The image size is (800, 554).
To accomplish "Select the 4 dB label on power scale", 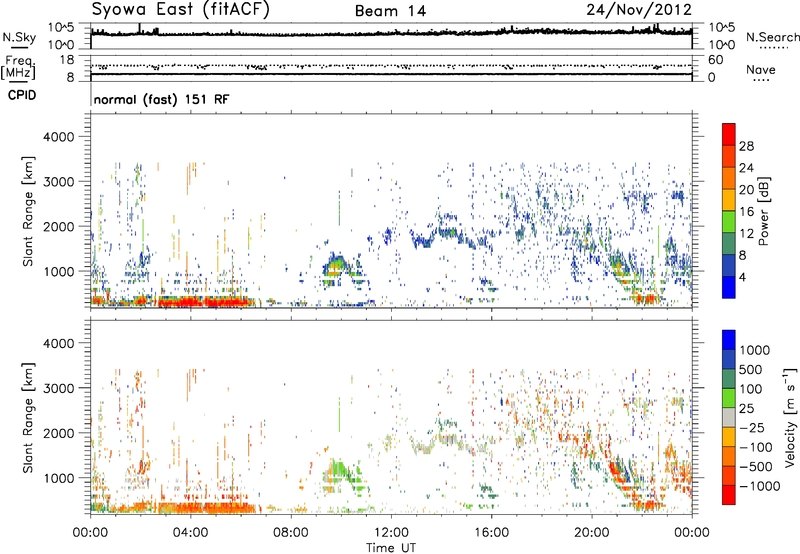I will coord(743,277).
